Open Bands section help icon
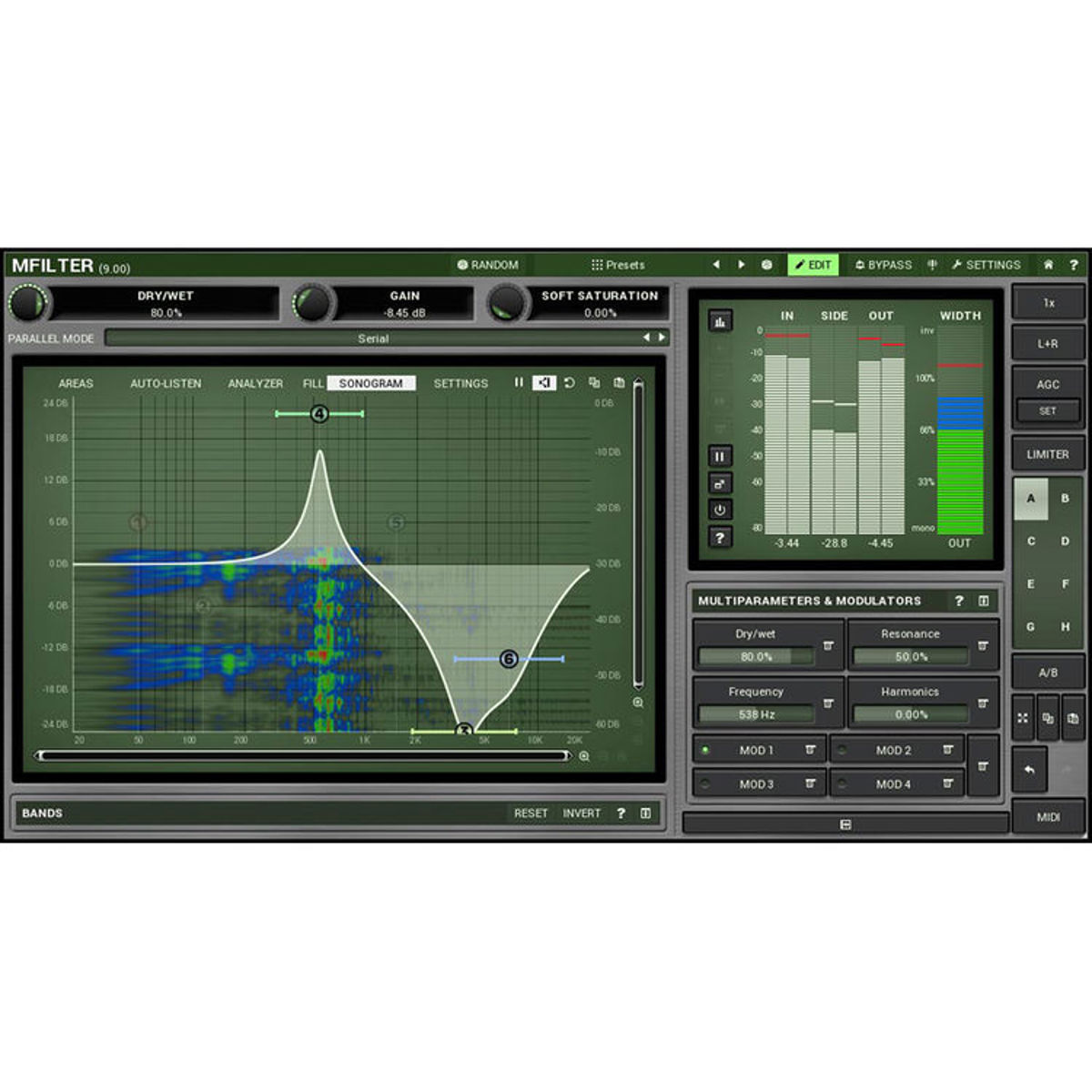 pyautogui.click(x=621, y=813)
